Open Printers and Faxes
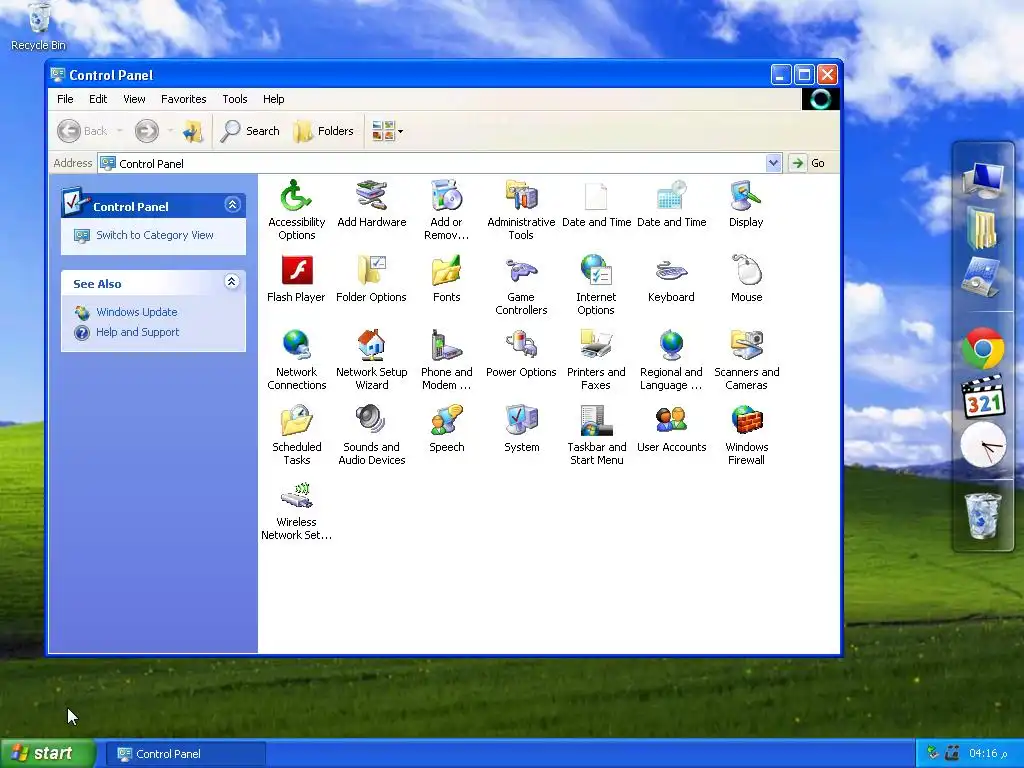Screen dimensions: 1024x768 coord(596,359)
